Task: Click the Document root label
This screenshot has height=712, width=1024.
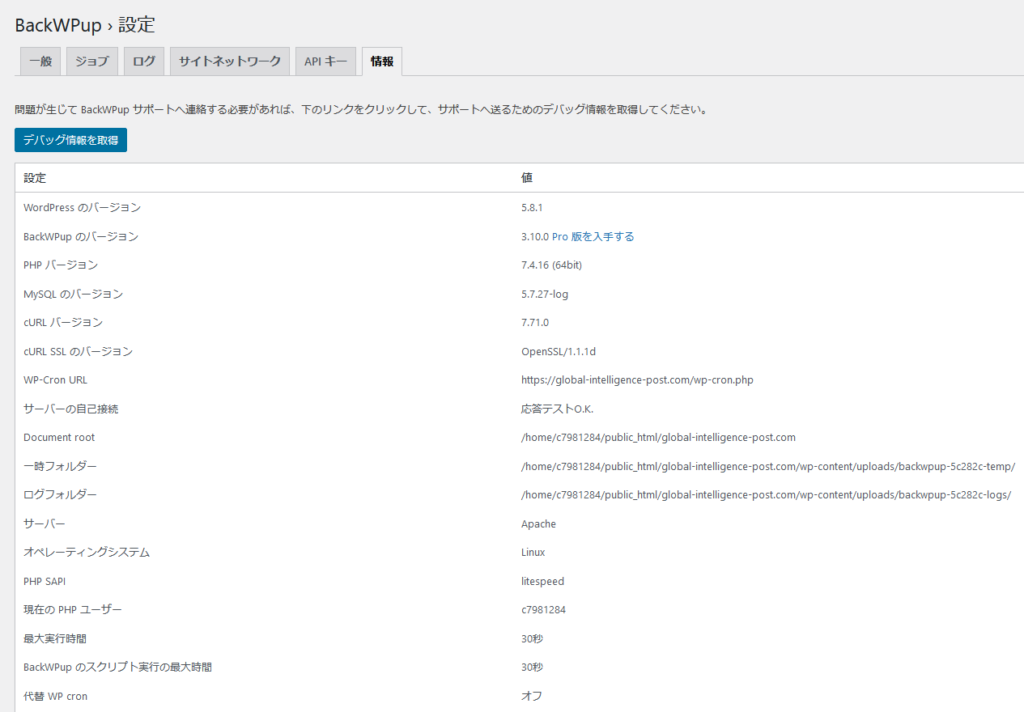Action: [59, 438]
